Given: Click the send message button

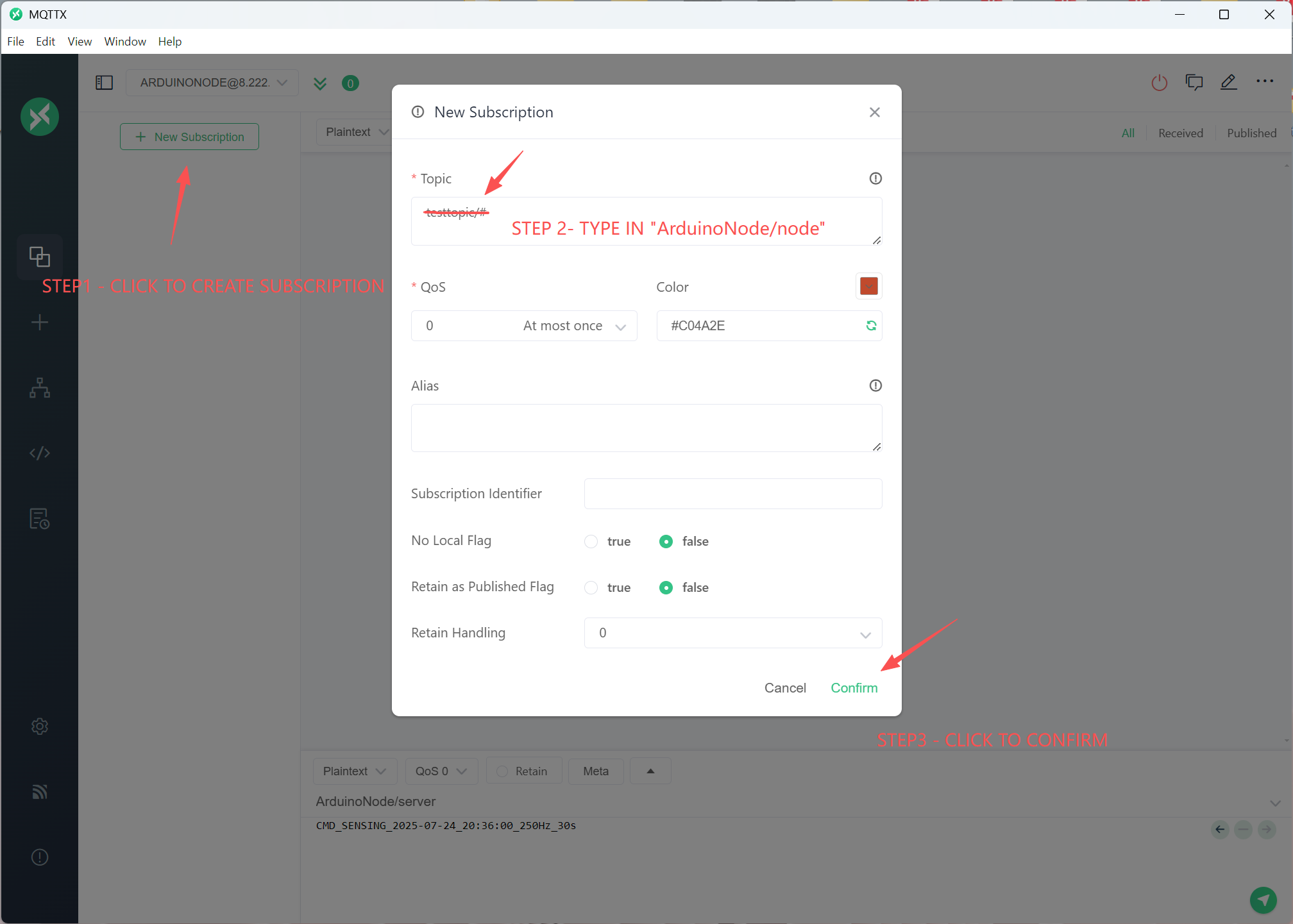Looking at the screenshot, I should [x=1263, y=900].
